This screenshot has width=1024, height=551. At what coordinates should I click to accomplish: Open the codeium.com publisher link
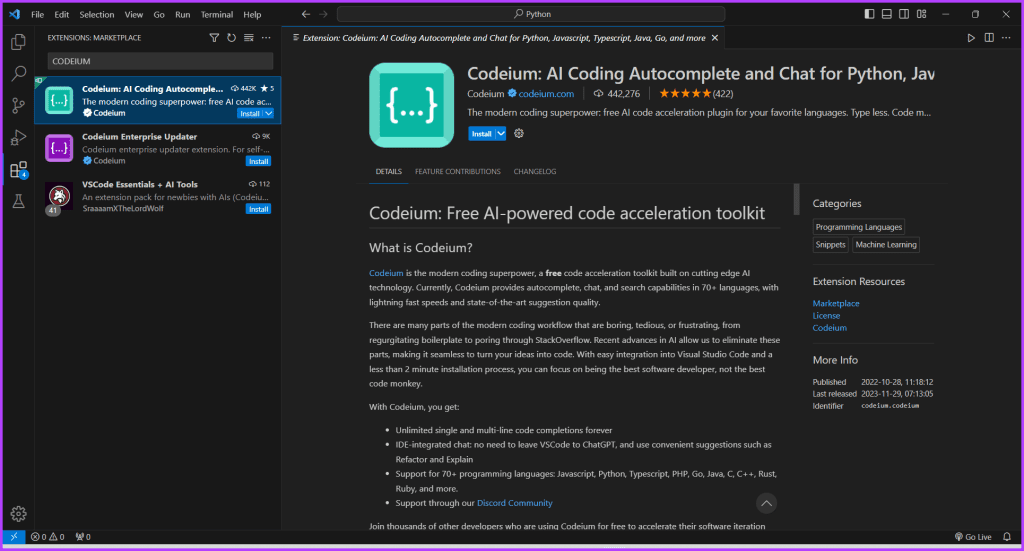tap(546, 94)
